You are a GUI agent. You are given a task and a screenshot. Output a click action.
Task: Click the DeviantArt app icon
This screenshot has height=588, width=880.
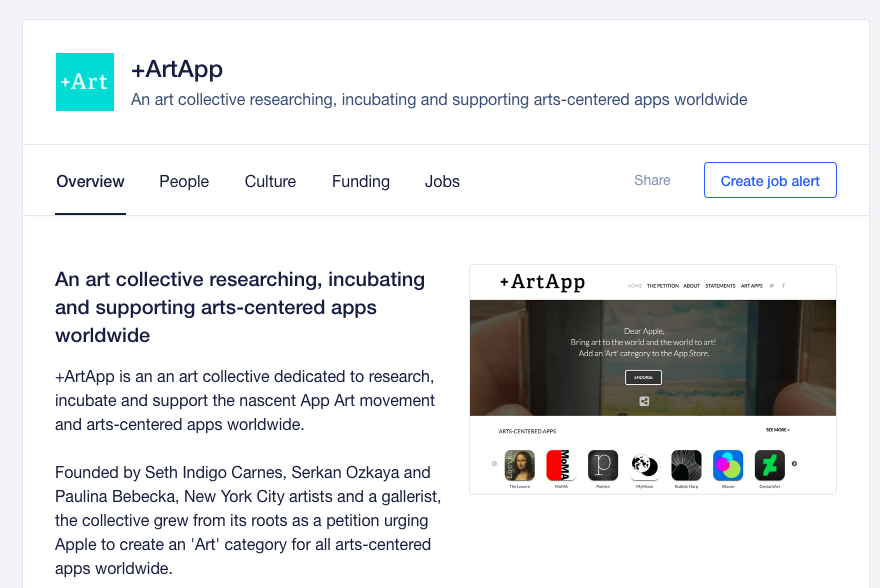pyautogui.click(x=769, y=465)
